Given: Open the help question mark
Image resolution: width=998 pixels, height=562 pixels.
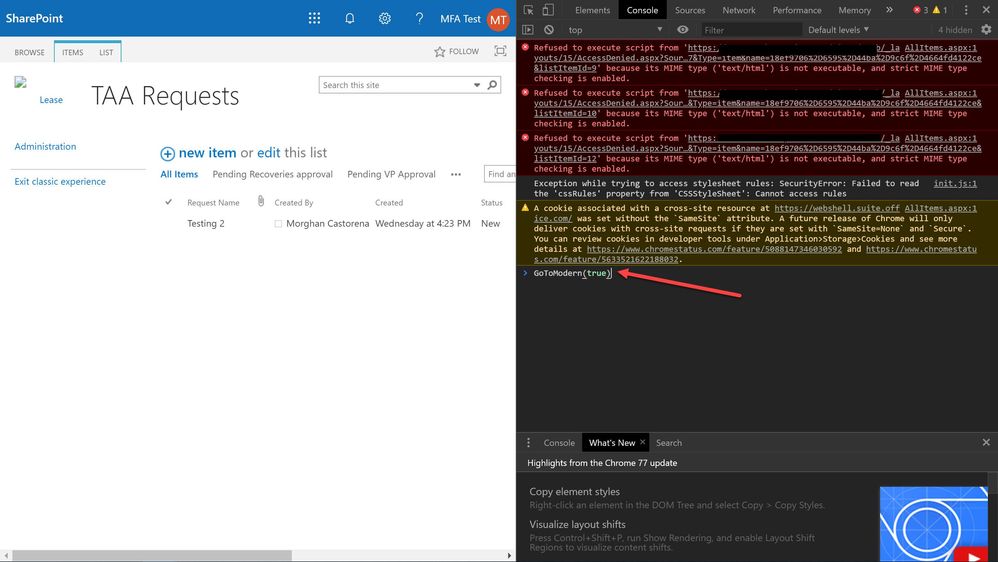Looking at the screenshot, I should (x=419, y=18).
